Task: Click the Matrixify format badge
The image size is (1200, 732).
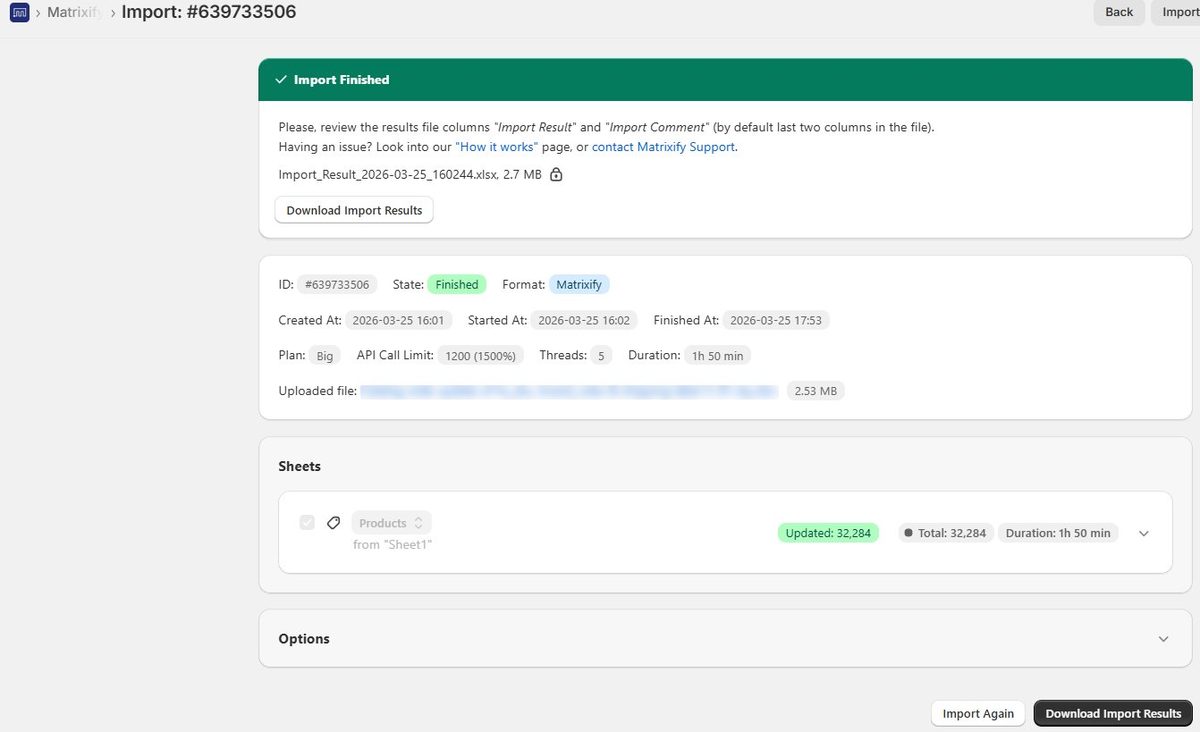Action: (579, 285)
